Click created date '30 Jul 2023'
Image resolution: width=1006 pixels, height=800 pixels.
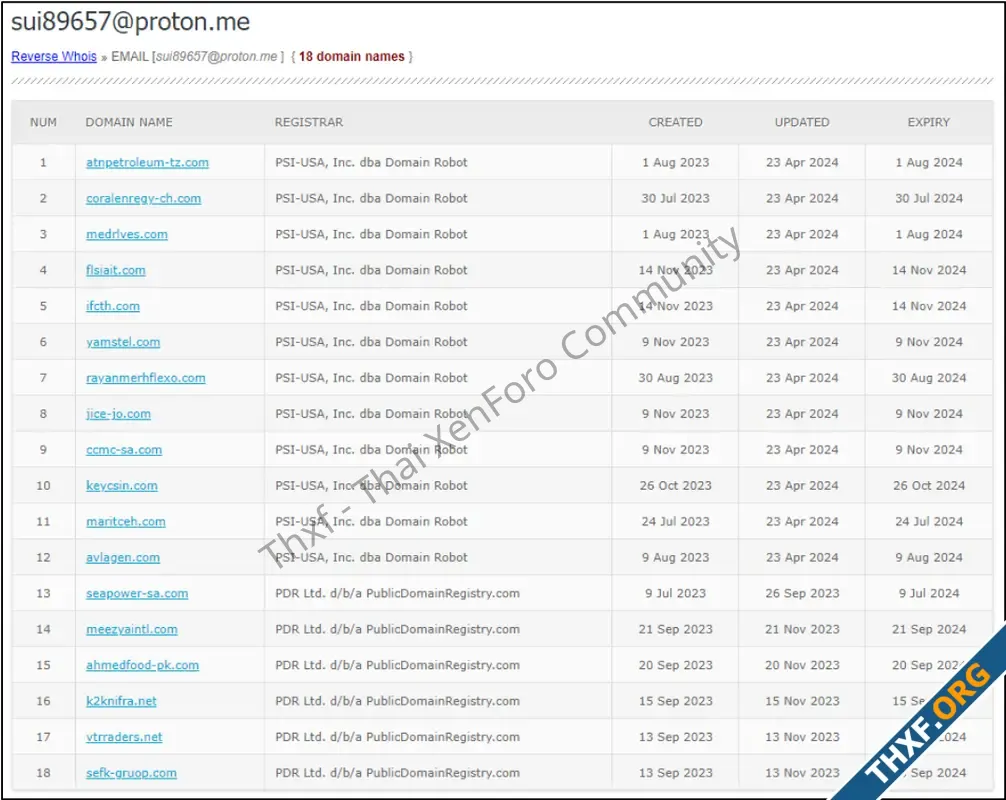[676, 198]
